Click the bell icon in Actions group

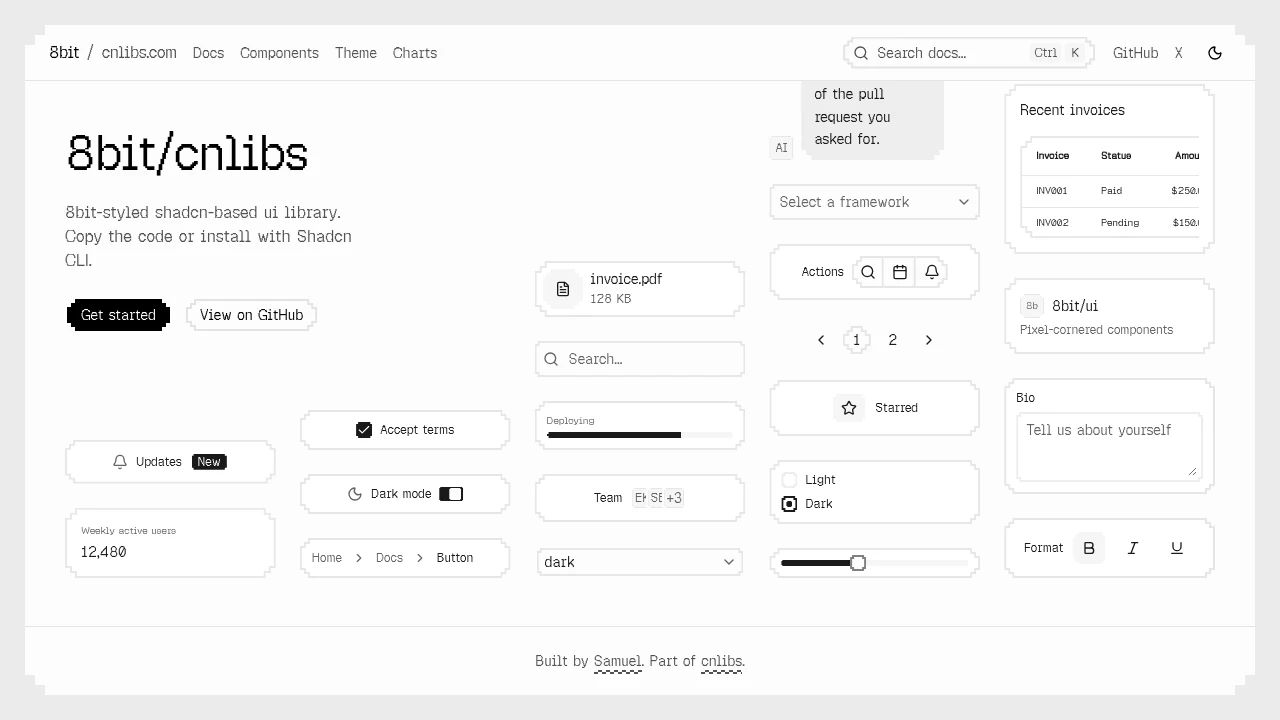932,272
